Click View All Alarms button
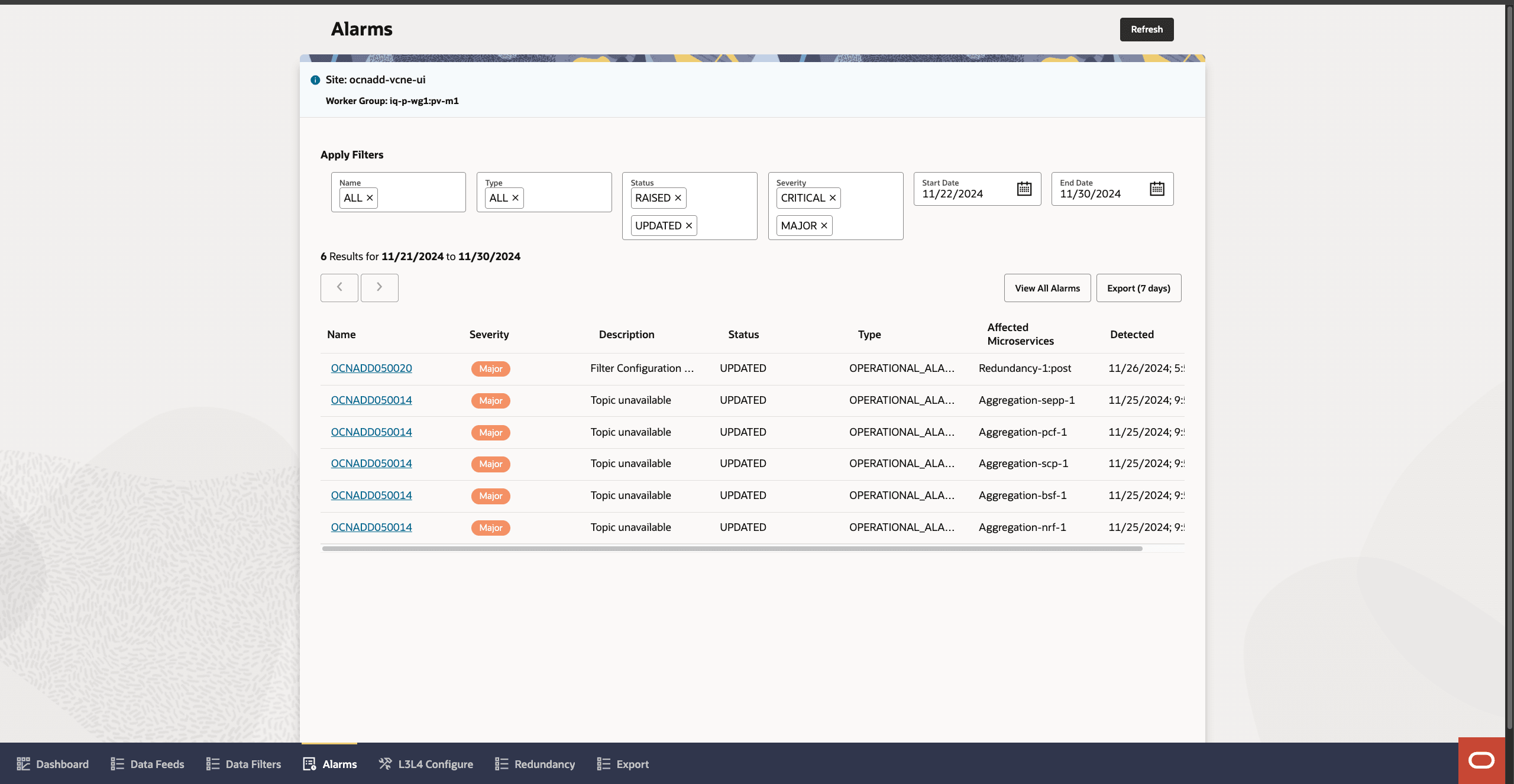Screen dimensions: 1514x784 [1047, 288]
